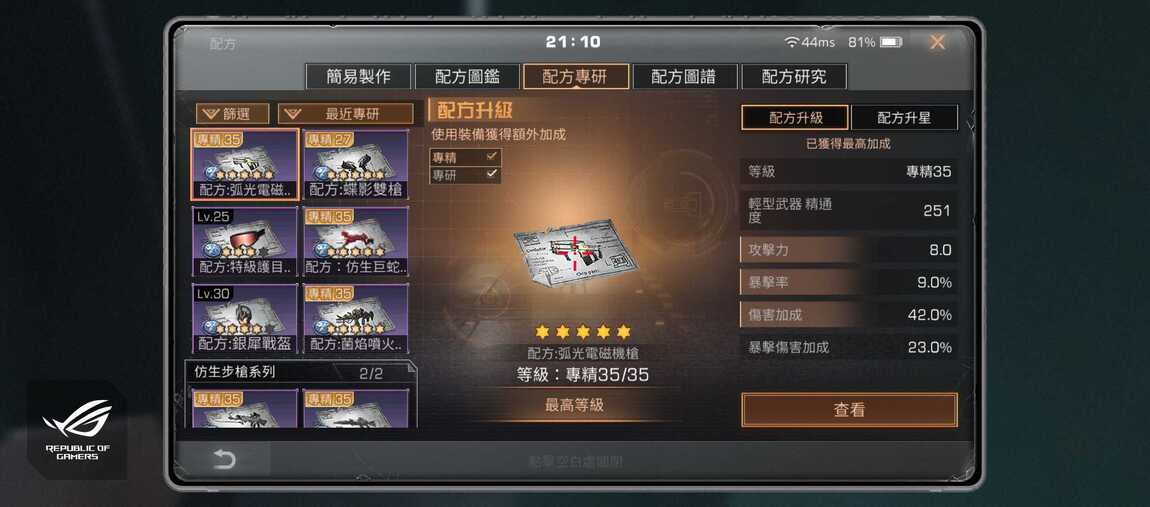Select the 配方升級 mode button
Image resolution: width=1150 pixels, height=507 pixels.
pos(795,117)
